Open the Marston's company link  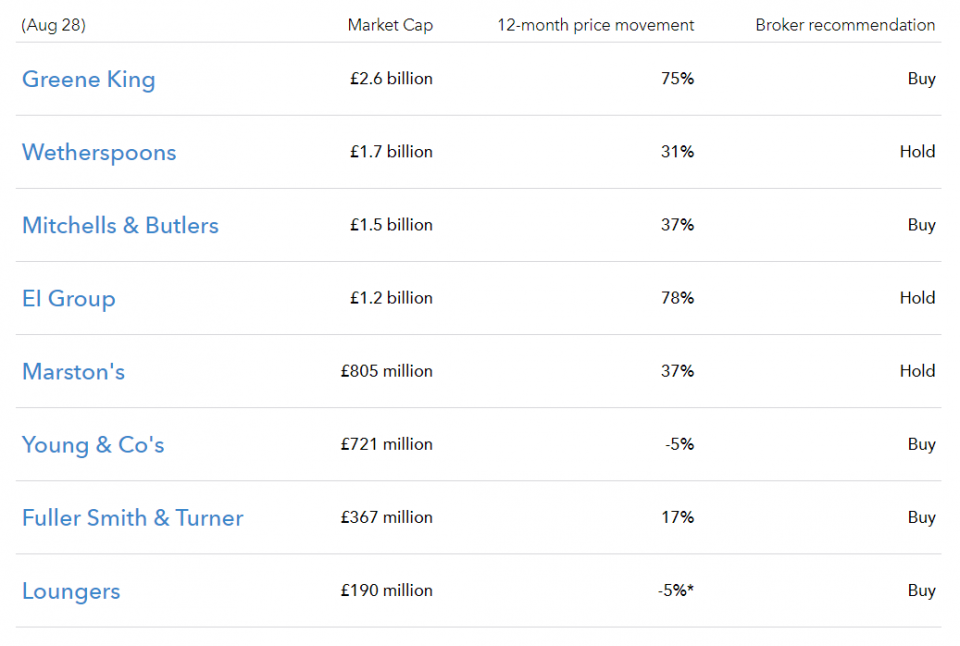tap(73, 372)
